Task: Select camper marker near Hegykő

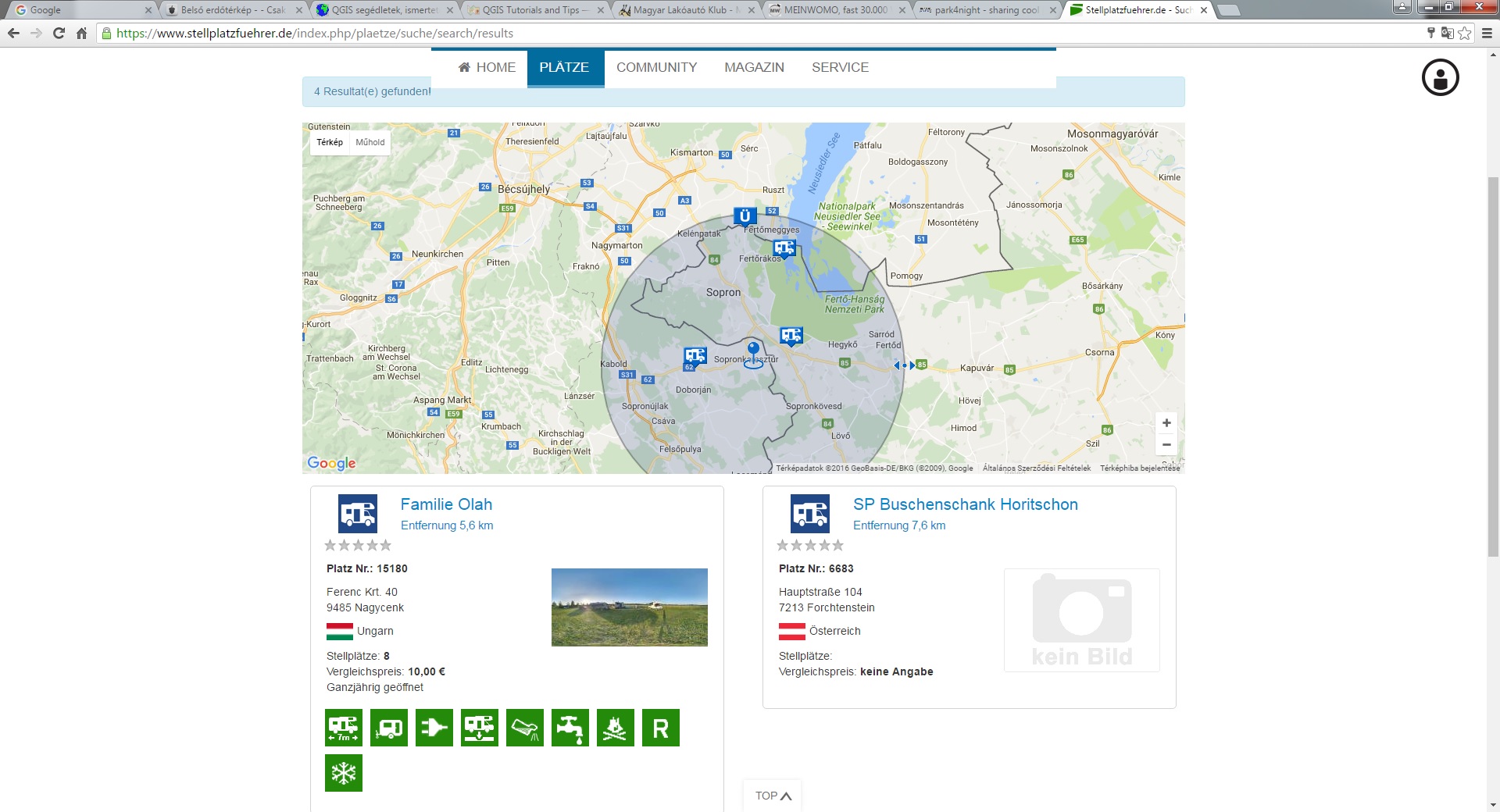Action: pyautogui.click(x=791, y=336)
